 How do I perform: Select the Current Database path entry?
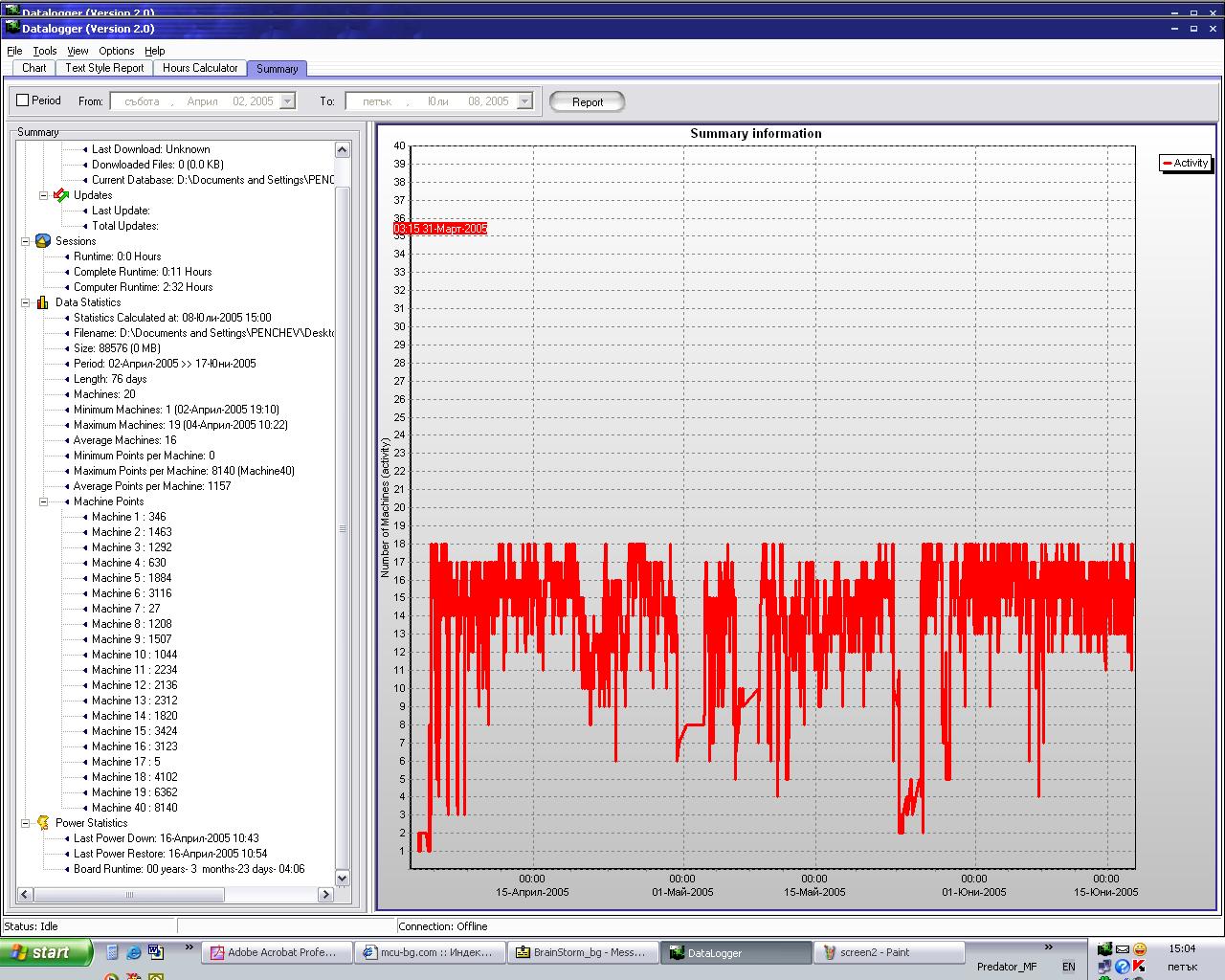[x=212, y=180]
